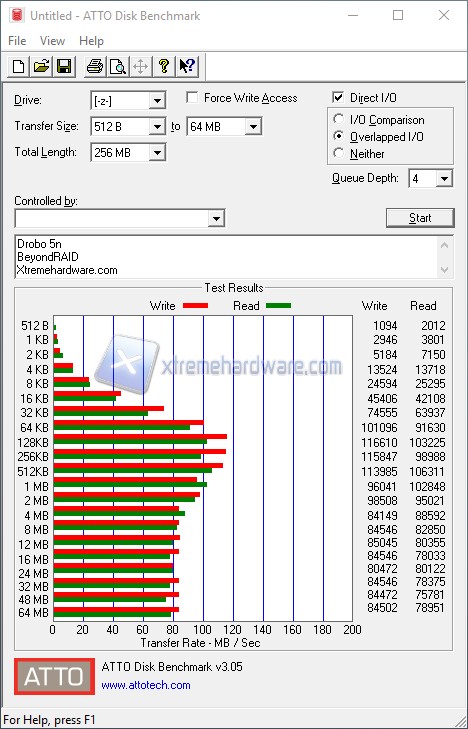Expand the 64 MB transfer size dropdown
This screenshot has width=468, height=729.
(253, 126)
